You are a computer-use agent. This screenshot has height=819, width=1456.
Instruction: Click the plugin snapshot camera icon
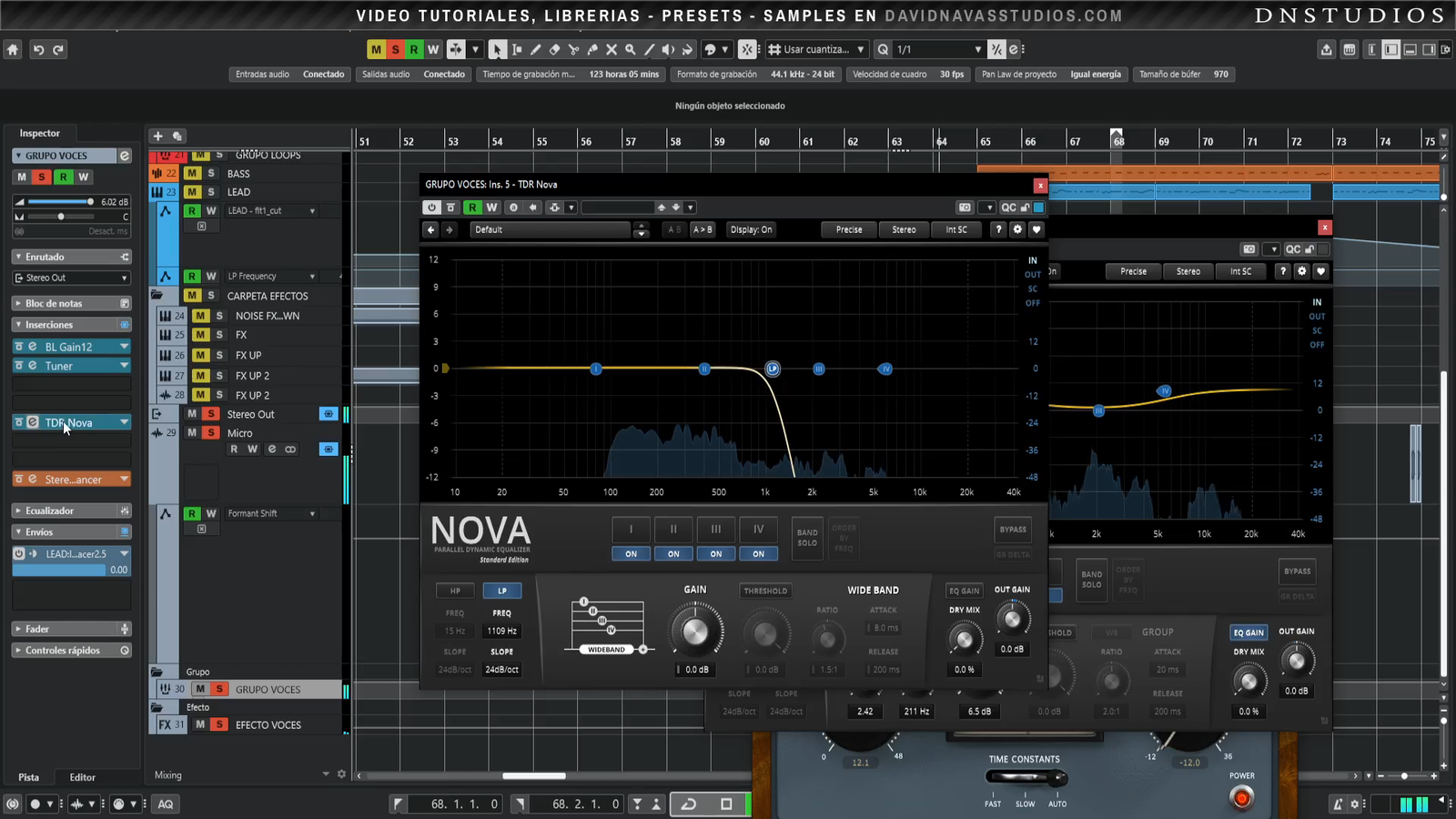[x=966, y=207]
